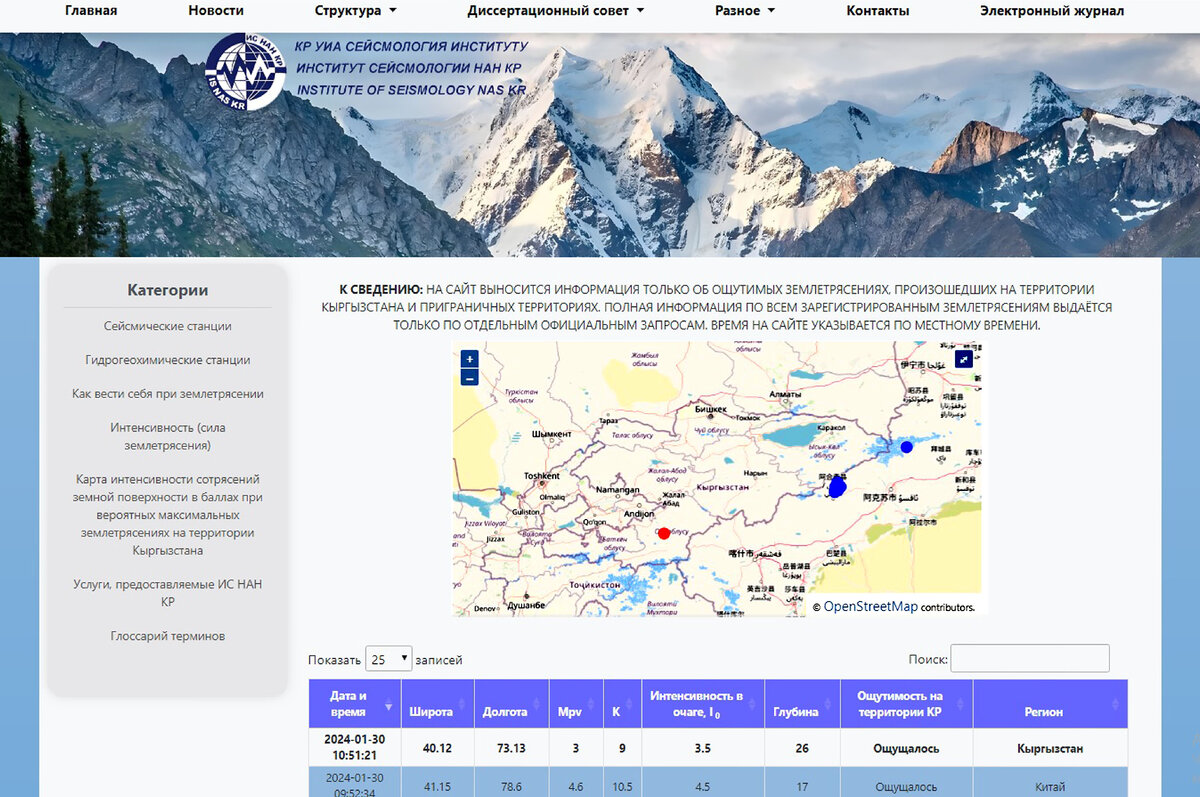Screen dimensions: 1200x797
Task: Select row dated 2024-01-30 09:52:34
Action: click(x=718, y=782)
